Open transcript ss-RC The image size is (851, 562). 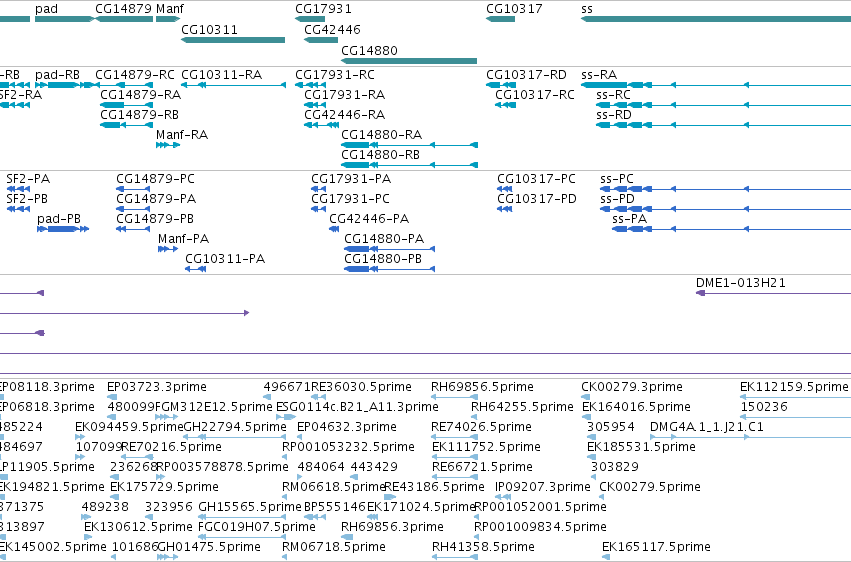point(613,94)
